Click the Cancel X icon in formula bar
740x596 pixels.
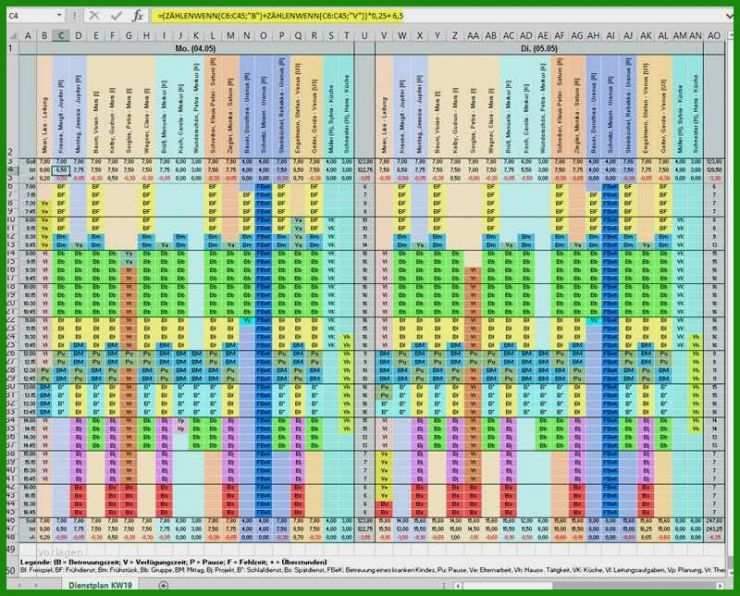[93, 17]
